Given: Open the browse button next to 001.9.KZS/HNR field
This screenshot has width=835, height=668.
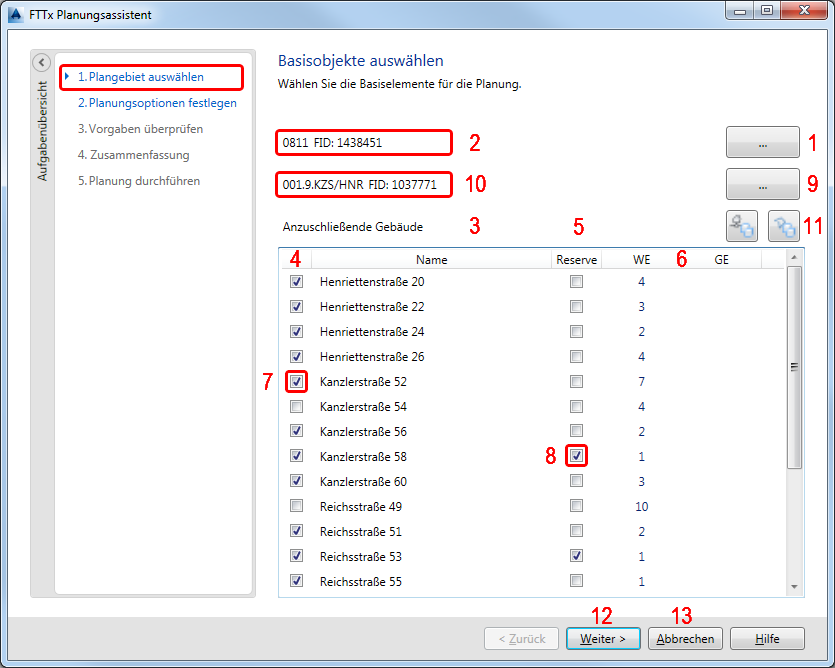Looking at the screenshot, I should (x=762, y=184).
